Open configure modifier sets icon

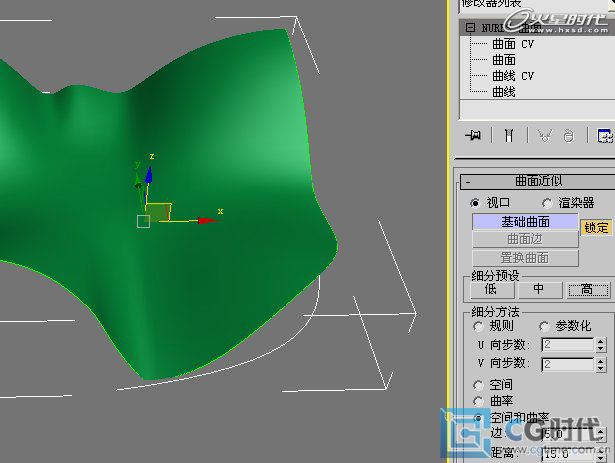(x=604, y=136)
